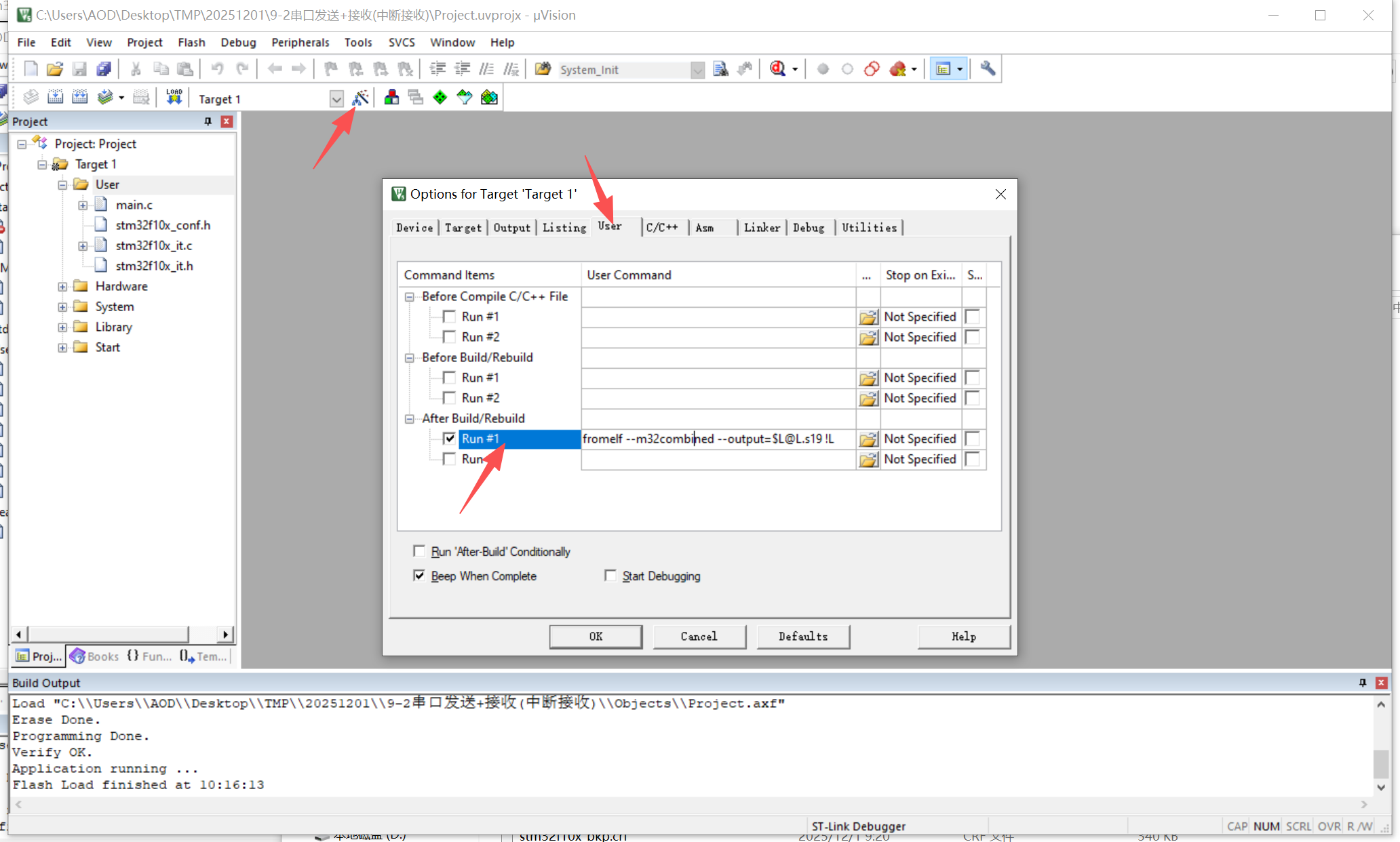
Task: Browse for Run #1 After Build command file
Action: pyautogui.click(x=868, y=439)
